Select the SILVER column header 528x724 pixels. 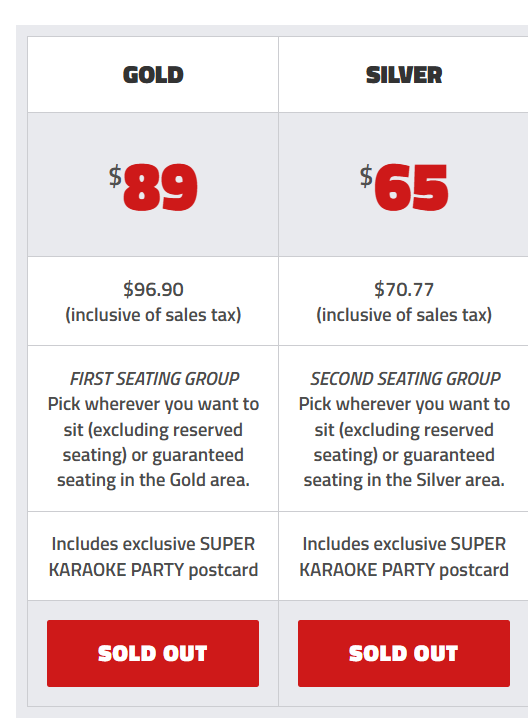tap(404, 75)
